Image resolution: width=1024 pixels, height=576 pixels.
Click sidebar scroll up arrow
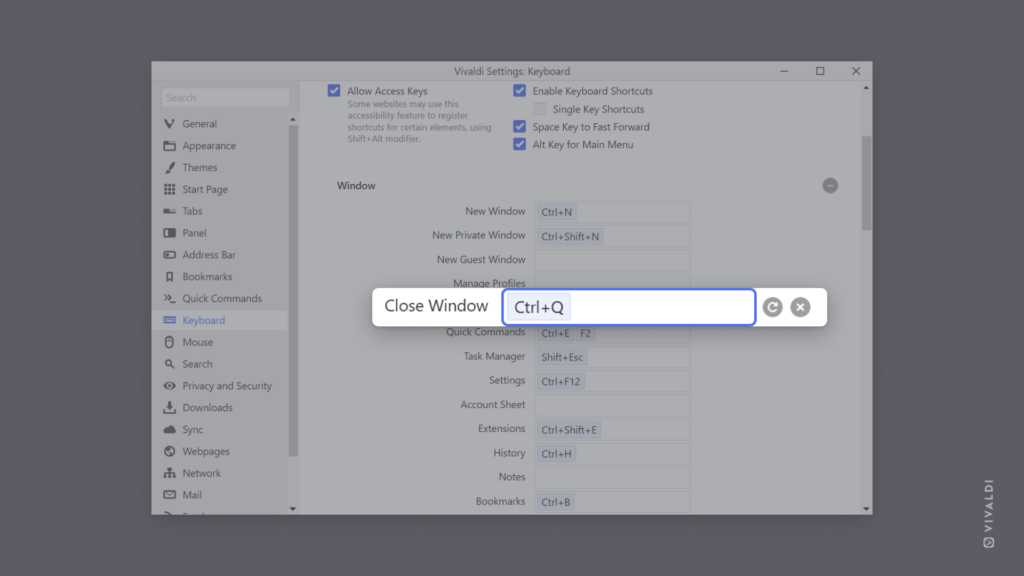293,120
